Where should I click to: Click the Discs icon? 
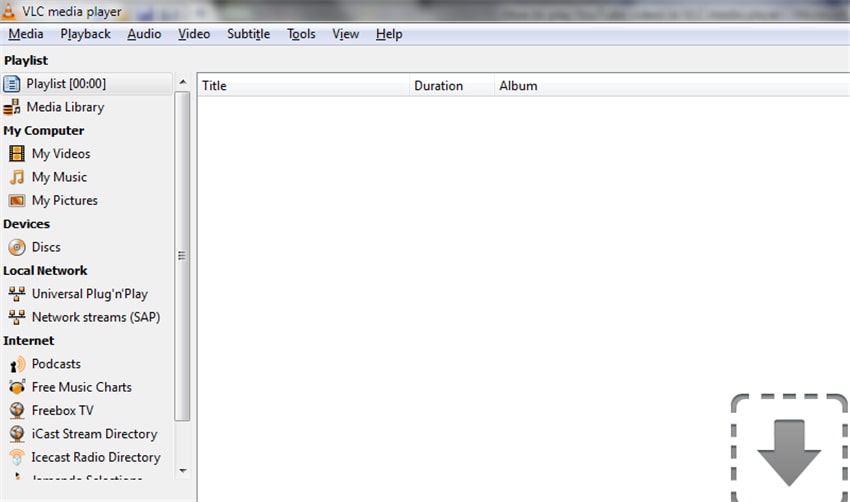click(17, 247)
